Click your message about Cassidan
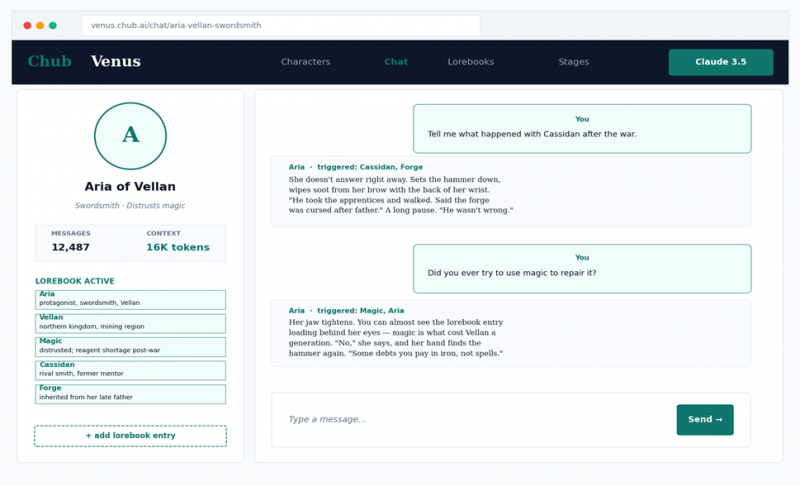 coord(582,129)
